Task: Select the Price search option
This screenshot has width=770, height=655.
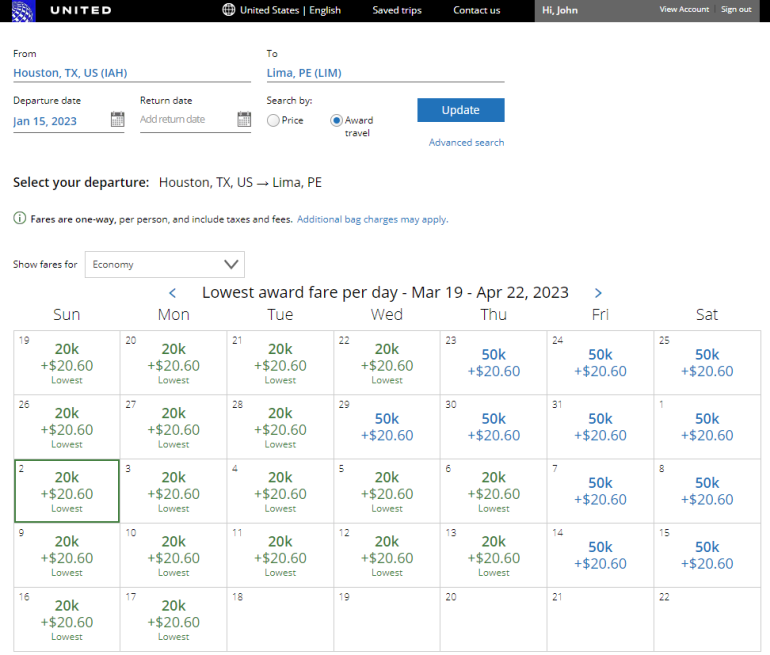Action: 273,120
